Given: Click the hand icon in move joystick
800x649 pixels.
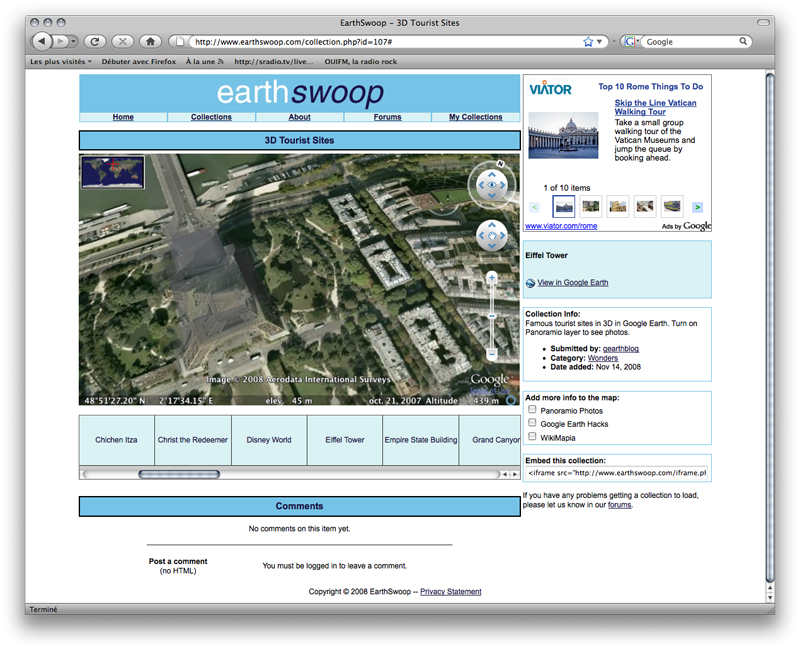Looking at the screenshot, I should click(492, 235).
